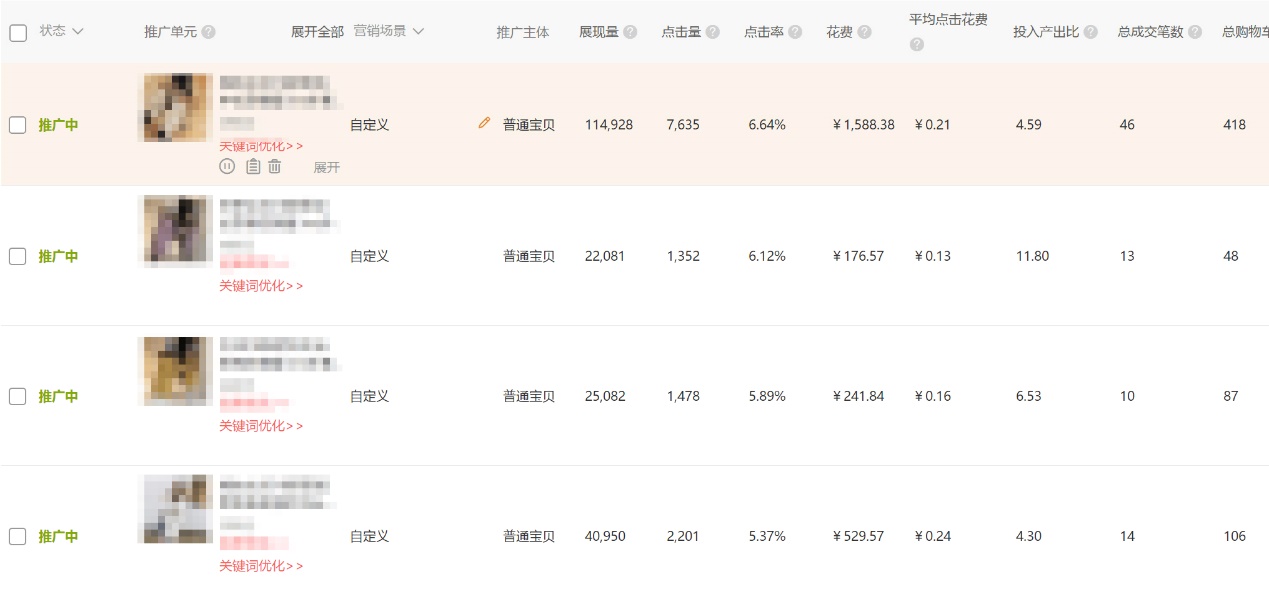Click help icon next to 花费
The height and width of the screenshot is (599, 1269).
[864, 32]
